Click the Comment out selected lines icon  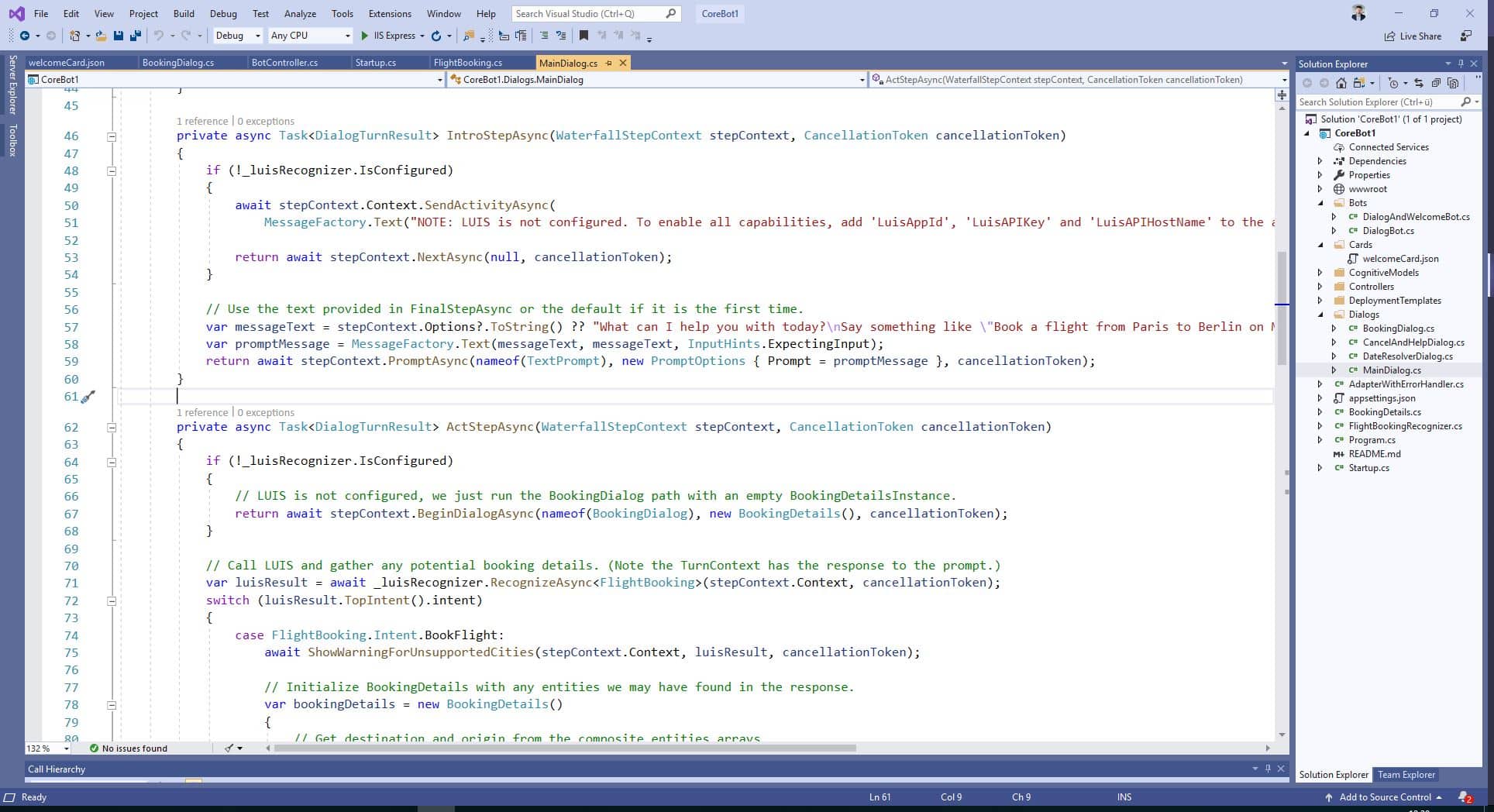tap(544, 36)
